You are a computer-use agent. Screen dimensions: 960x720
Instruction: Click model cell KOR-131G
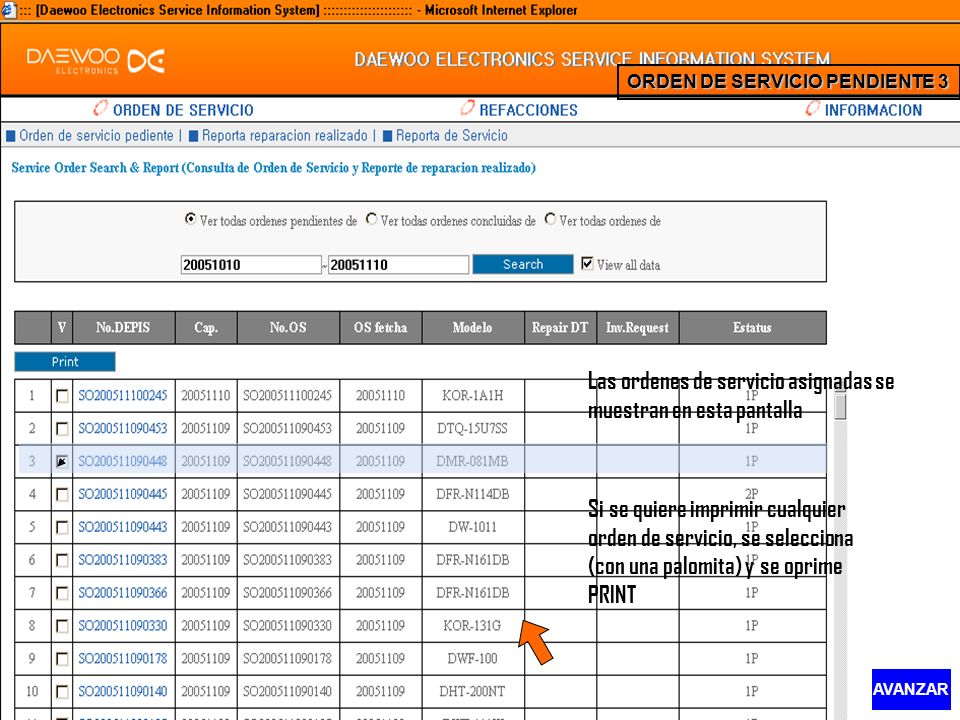[x=473, y=626]
